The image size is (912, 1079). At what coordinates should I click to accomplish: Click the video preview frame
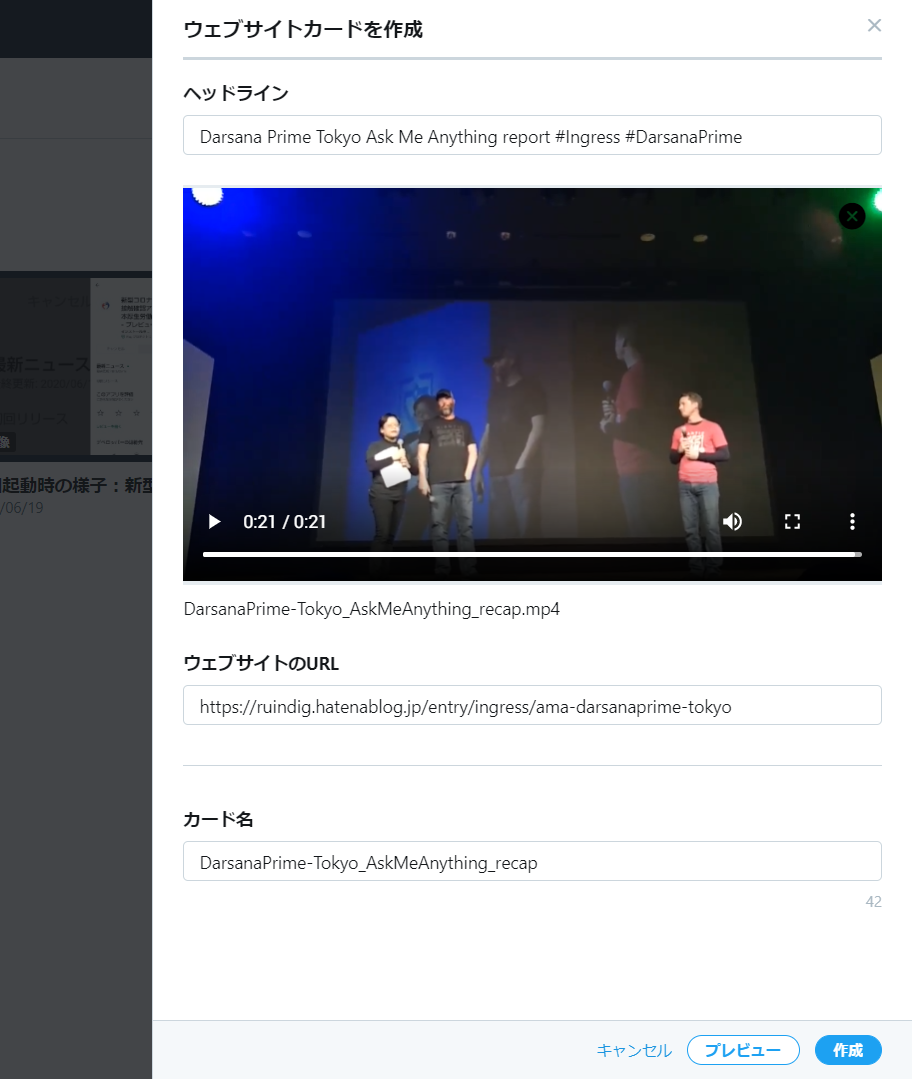click(x=532, y=384)
